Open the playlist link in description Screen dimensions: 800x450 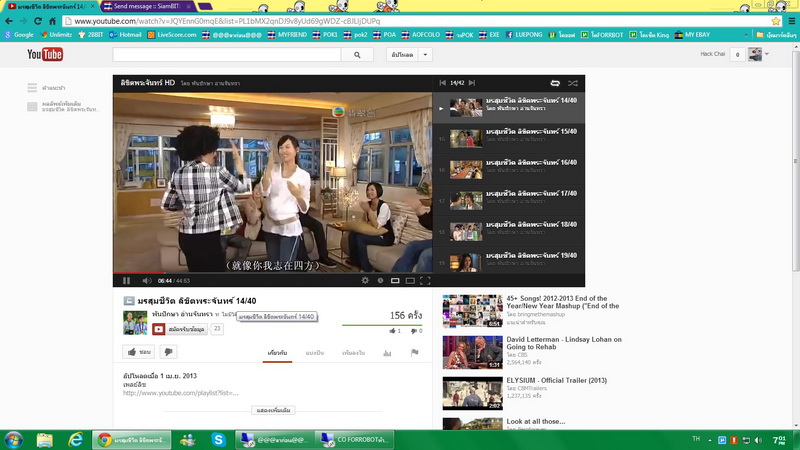(x=181, y=393)
